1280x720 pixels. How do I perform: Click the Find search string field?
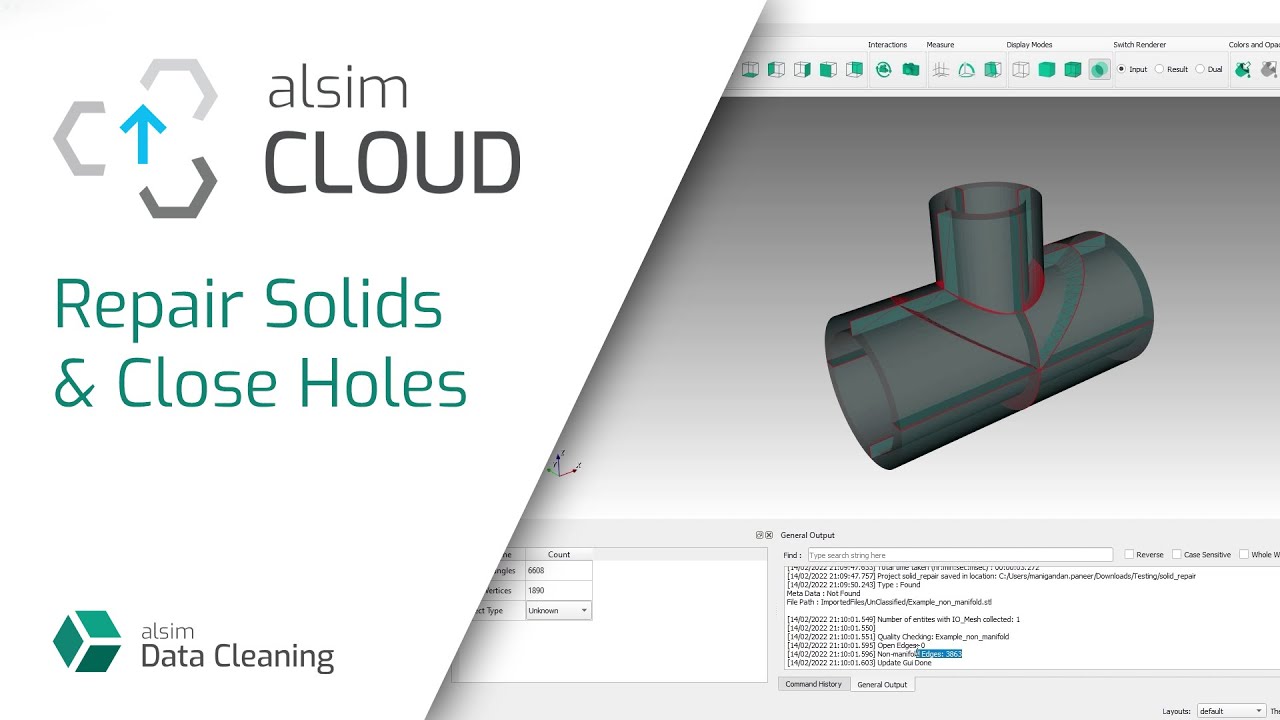point(959,555)
